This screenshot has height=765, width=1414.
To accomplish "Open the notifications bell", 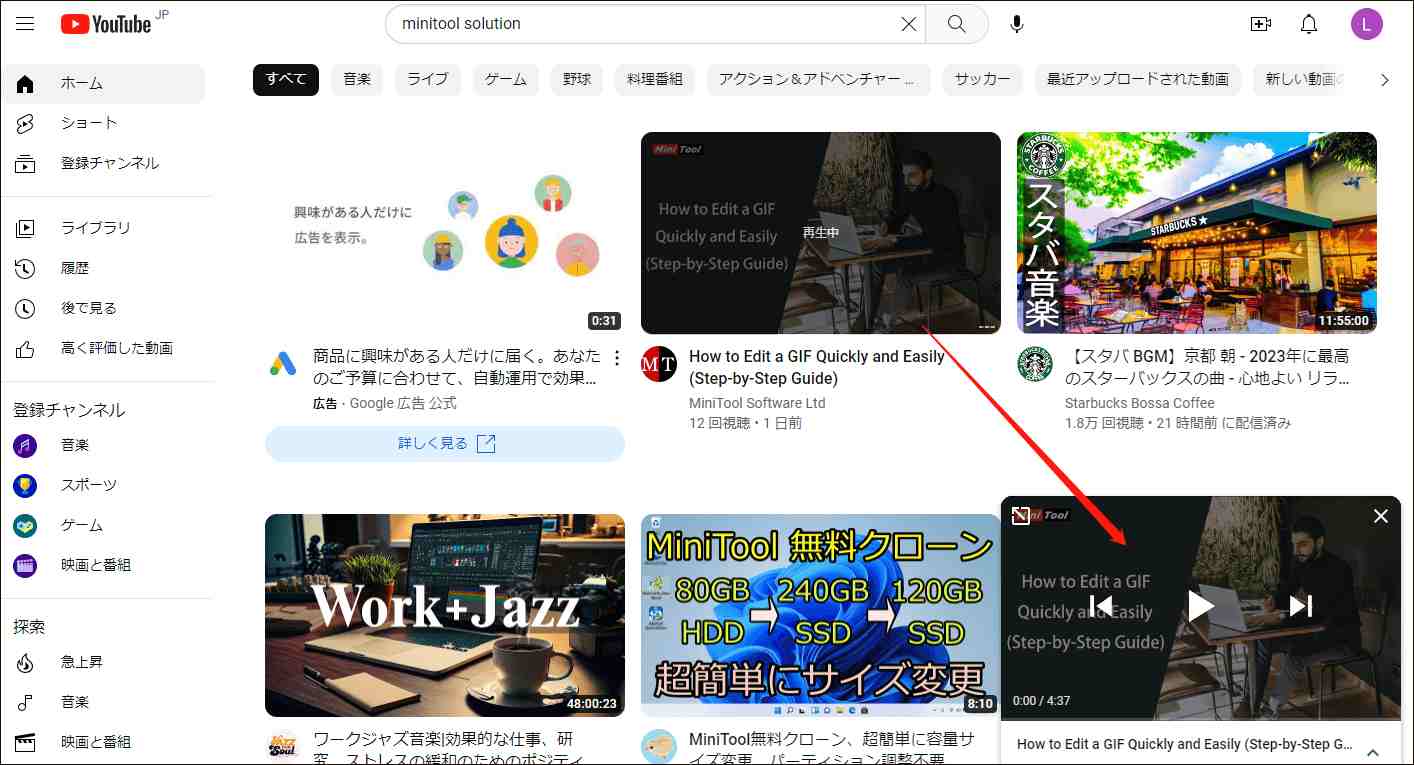I will tap(1309, 24).
